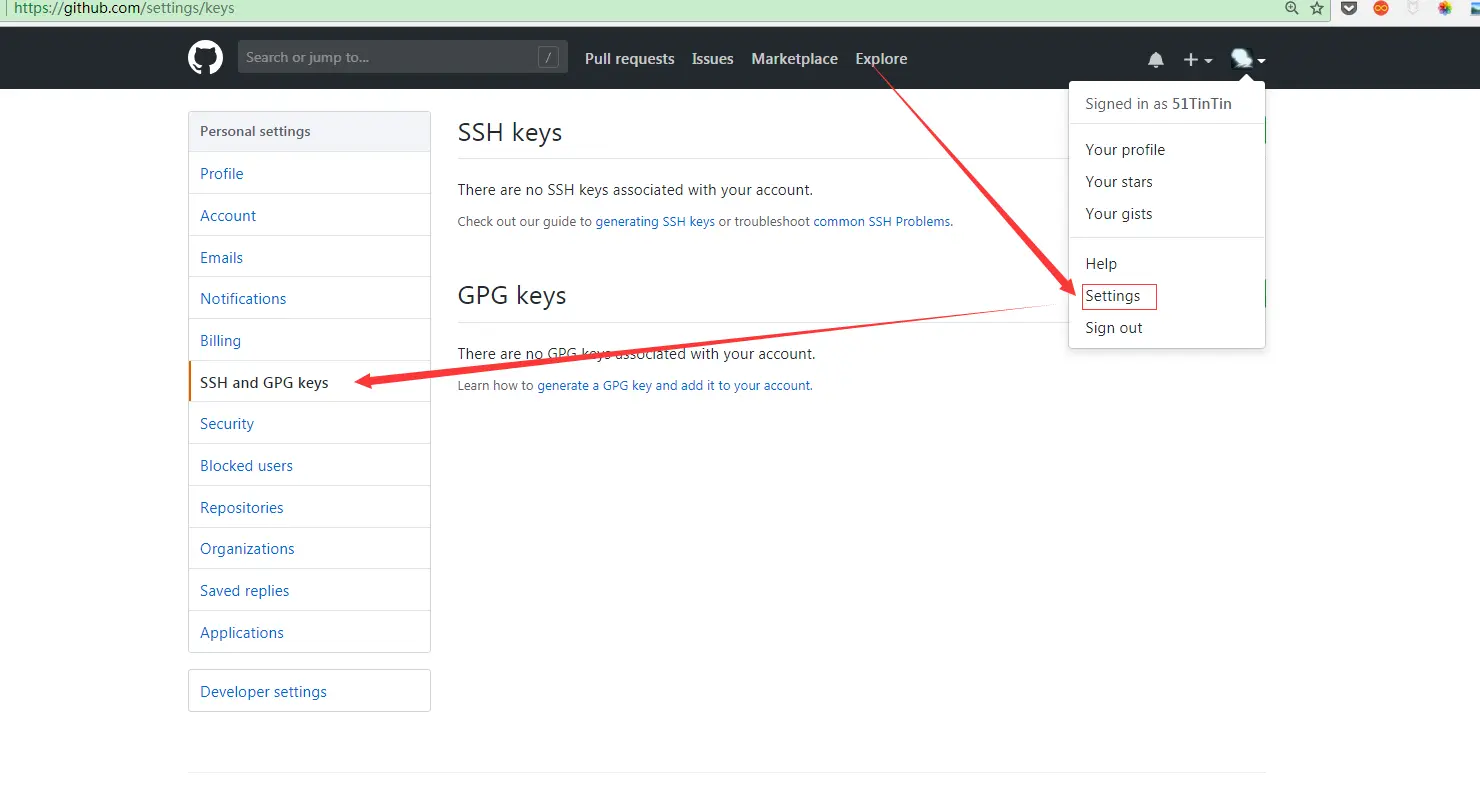The image size is (1480, 794).
Task: Select Your profile from the user menu
Action: pos(1167,150)
